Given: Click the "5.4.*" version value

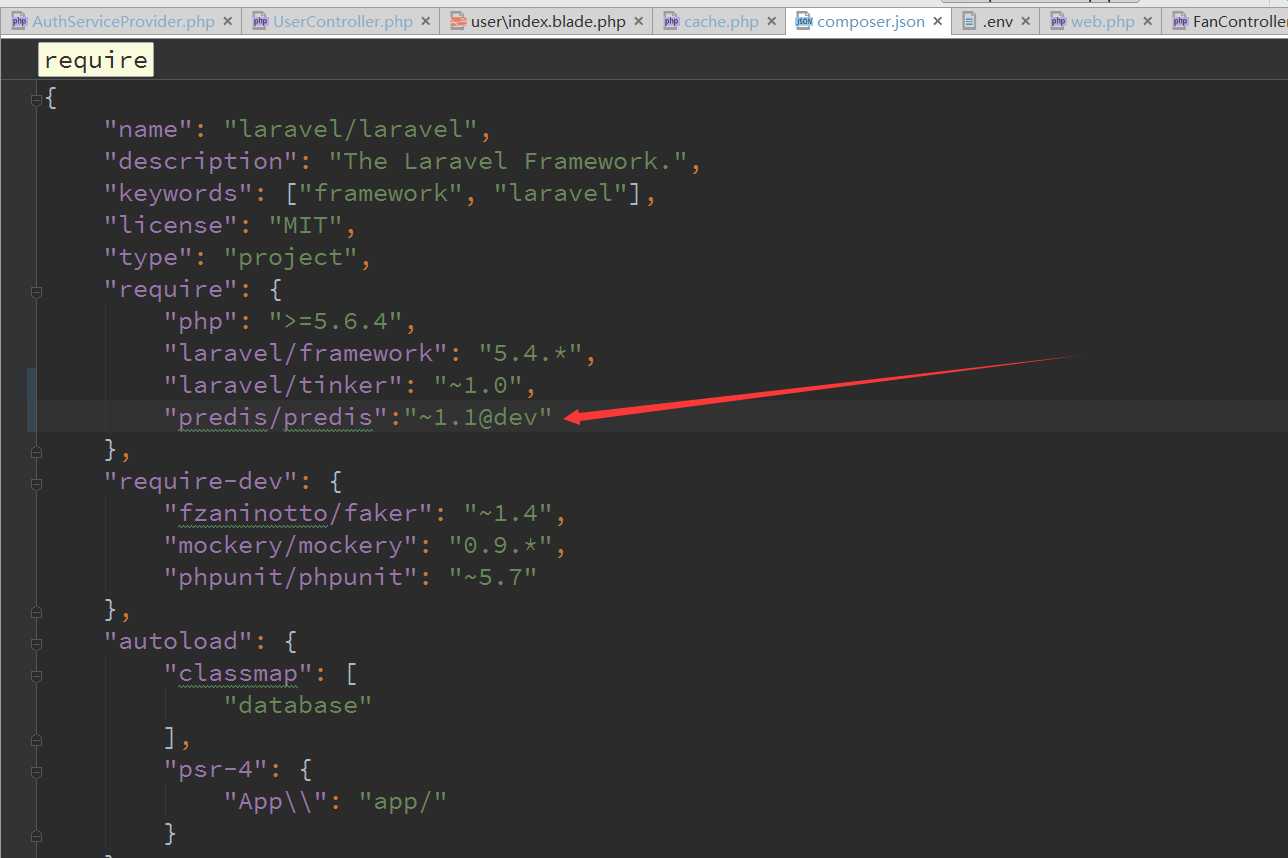Looking at the screenshot, I should [x=531, y=353].
